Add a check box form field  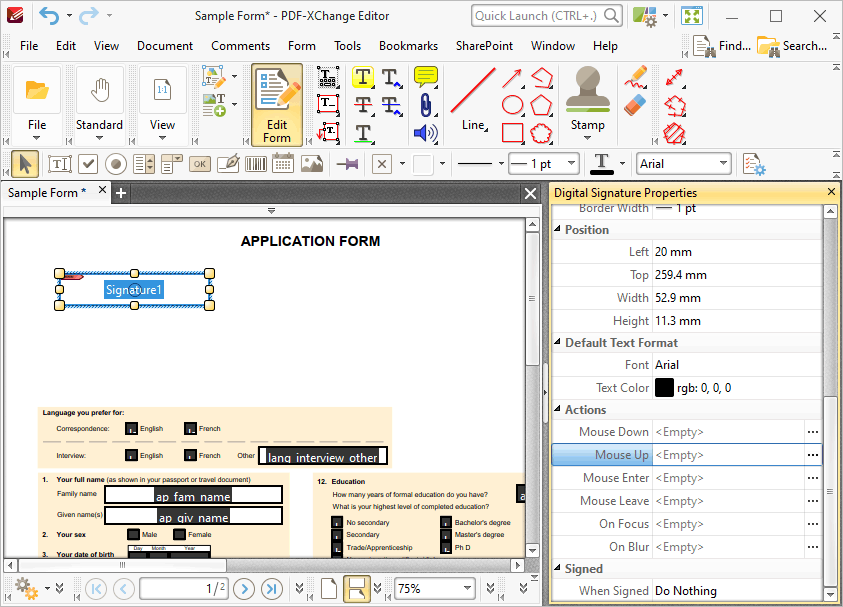point(88,164)
